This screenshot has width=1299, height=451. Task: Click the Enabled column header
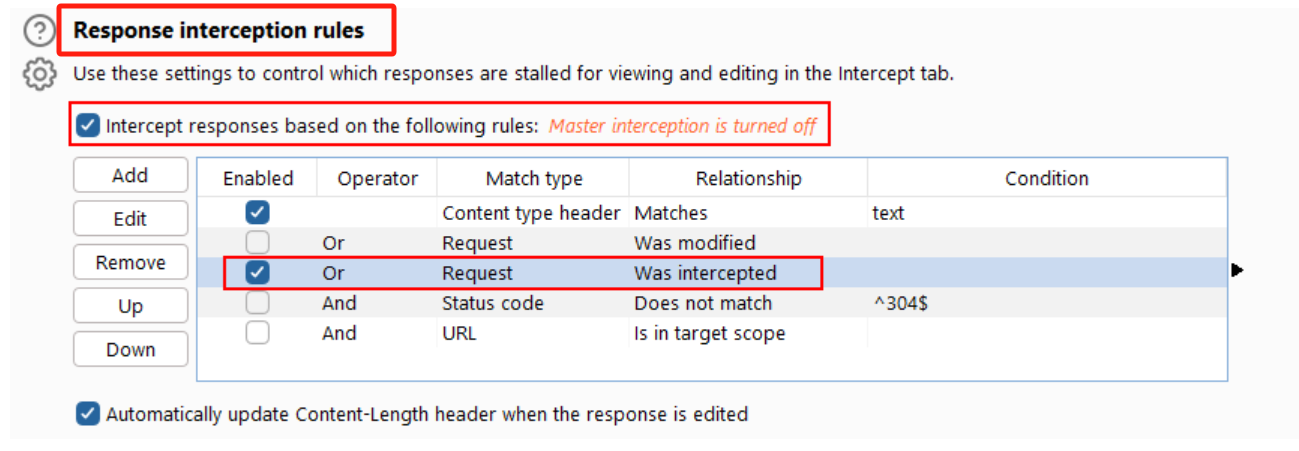point(258,179)
